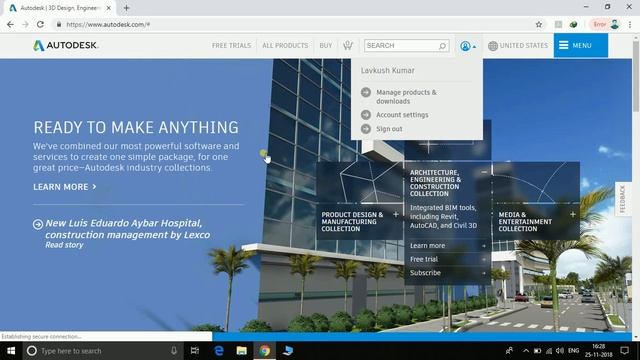Show hidden system tray icons
Image resolution: width=640 pixels, height=360 pixels.
pos(526,351)
